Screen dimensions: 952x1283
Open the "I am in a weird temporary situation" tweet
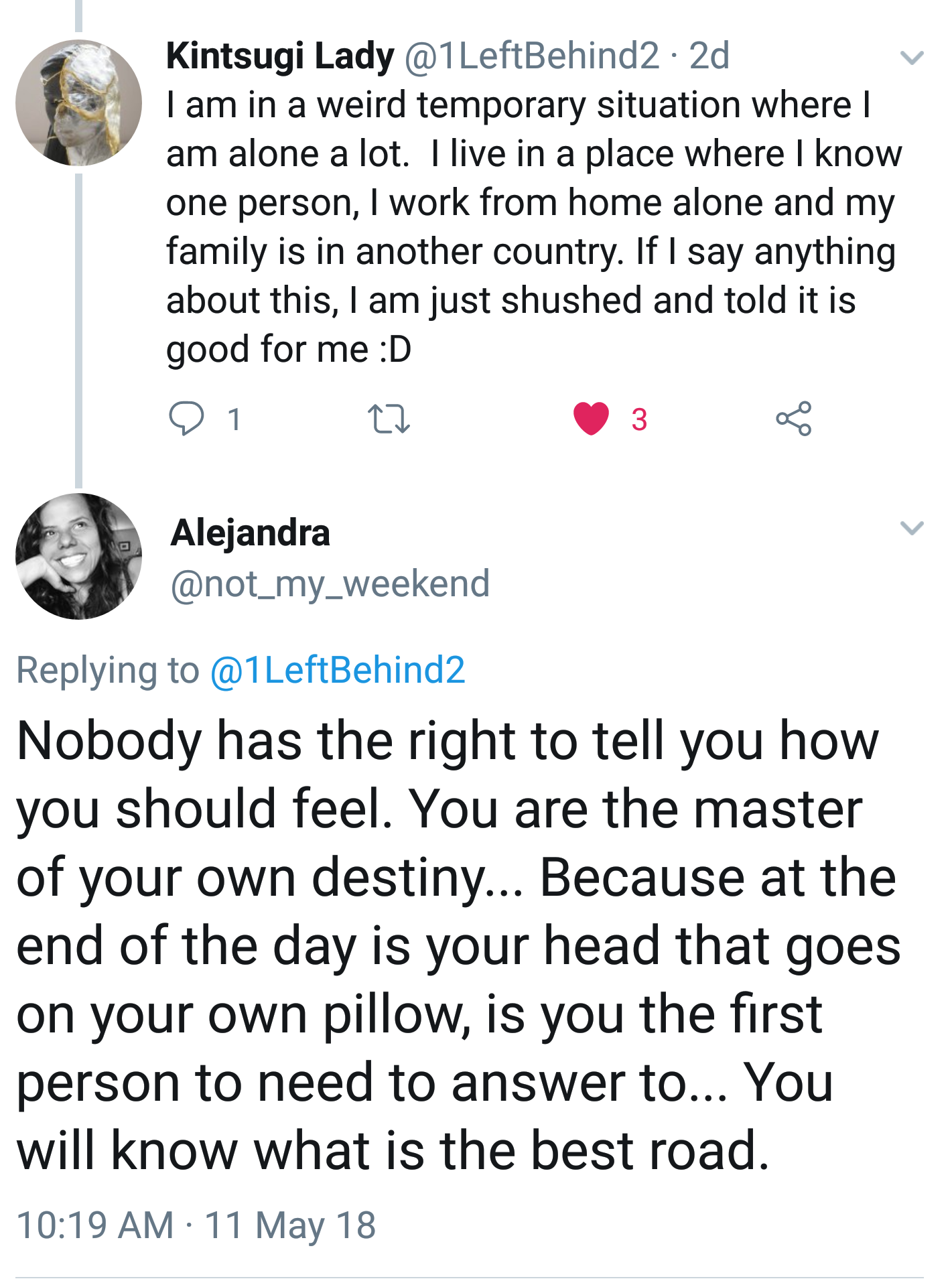529,226
